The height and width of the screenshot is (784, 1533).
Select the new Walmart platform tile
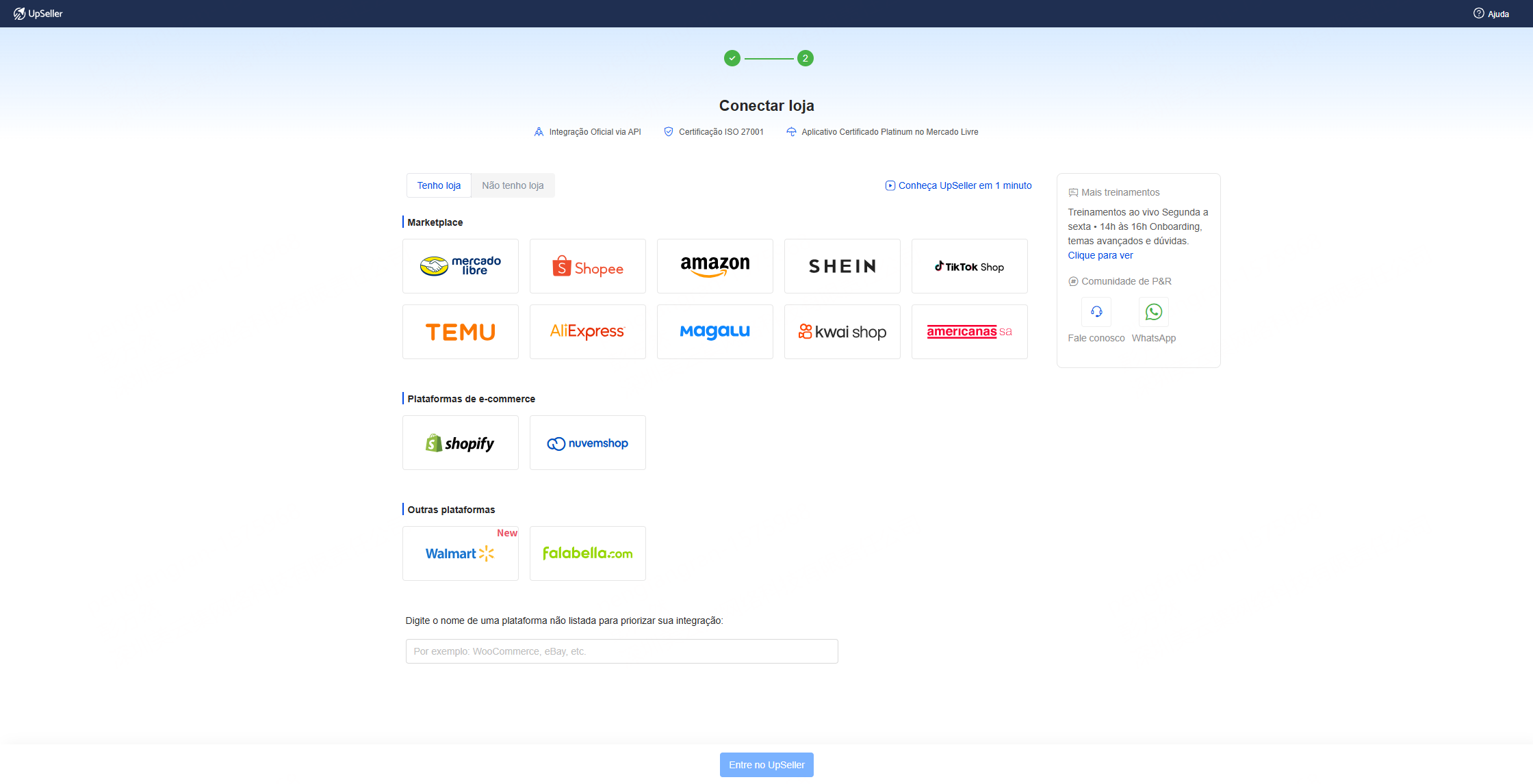tap(461, 553)
